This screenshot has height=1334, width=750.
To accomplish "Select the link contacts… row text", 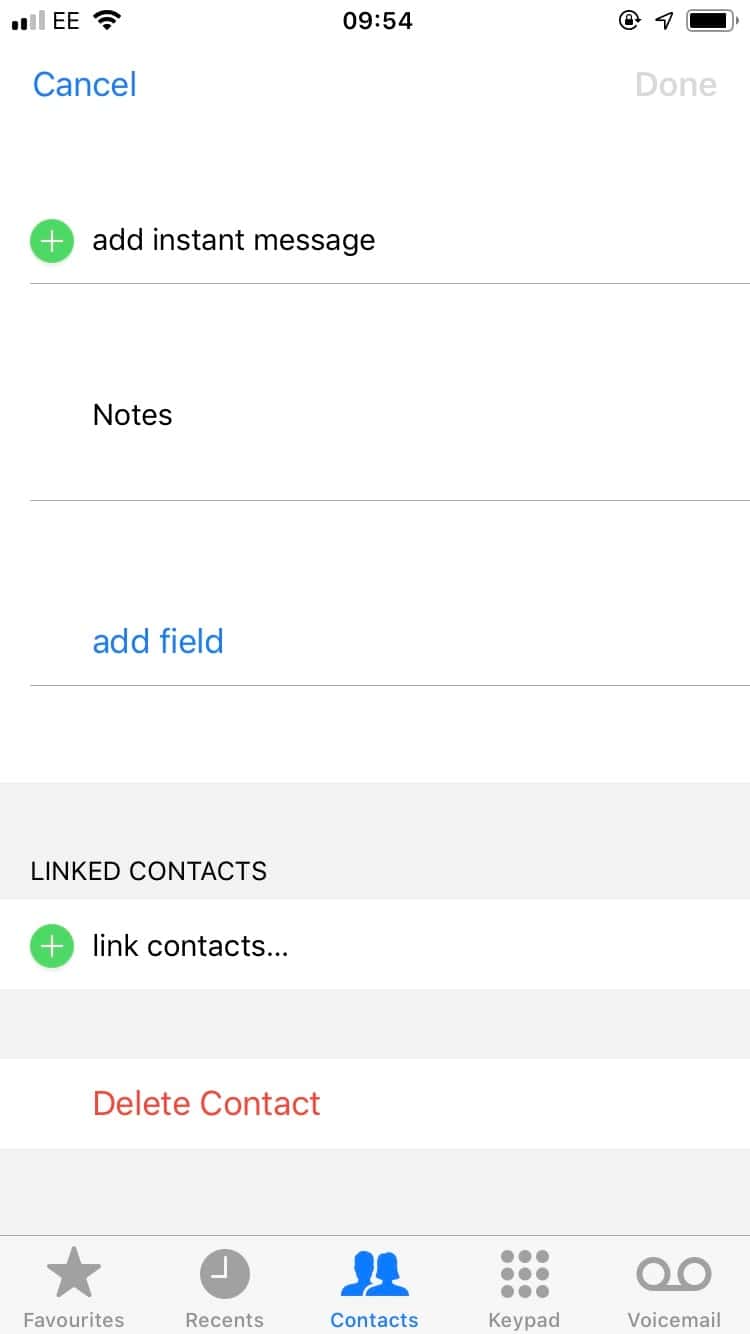I will pos(190,946).
